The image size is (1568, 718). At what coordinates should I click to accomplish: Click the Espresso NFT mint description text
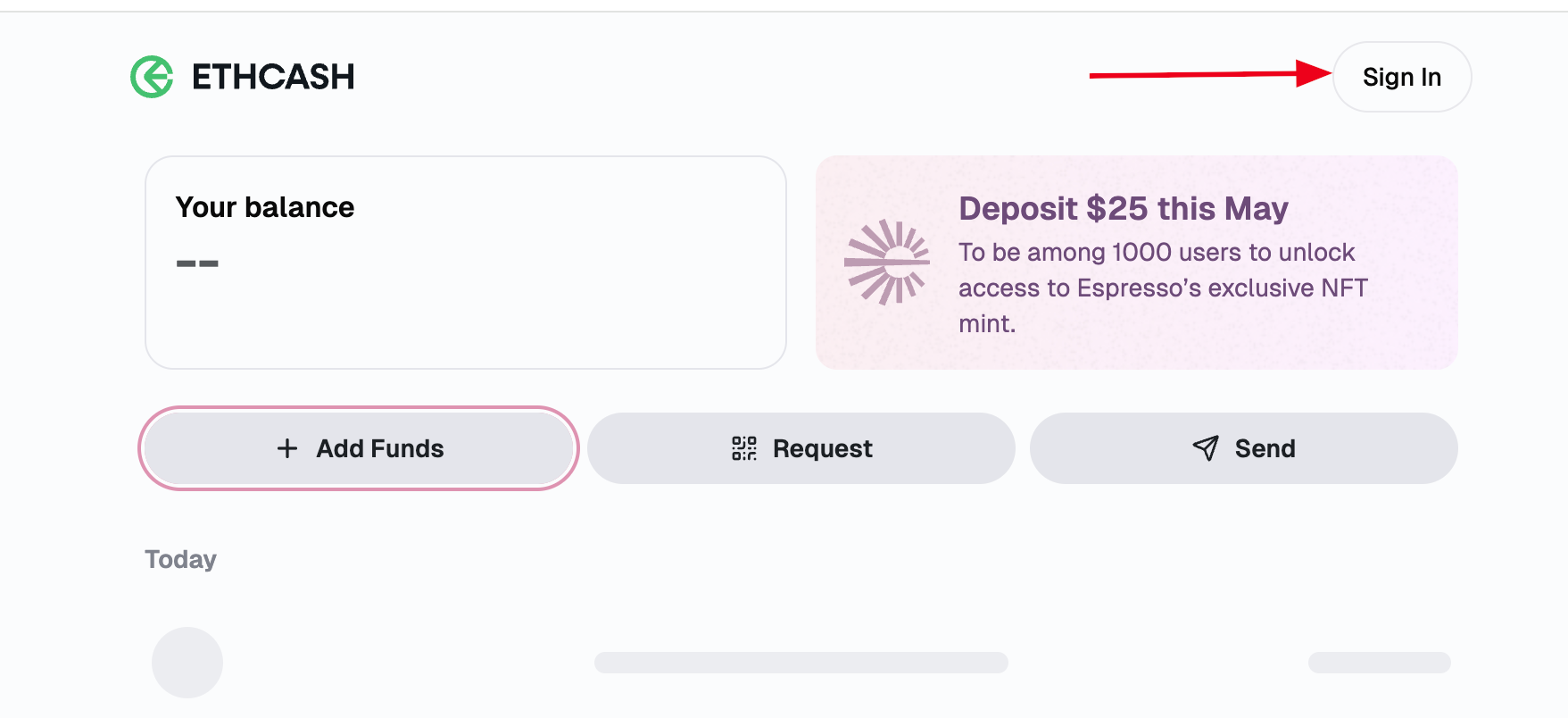click(1162, 288)
